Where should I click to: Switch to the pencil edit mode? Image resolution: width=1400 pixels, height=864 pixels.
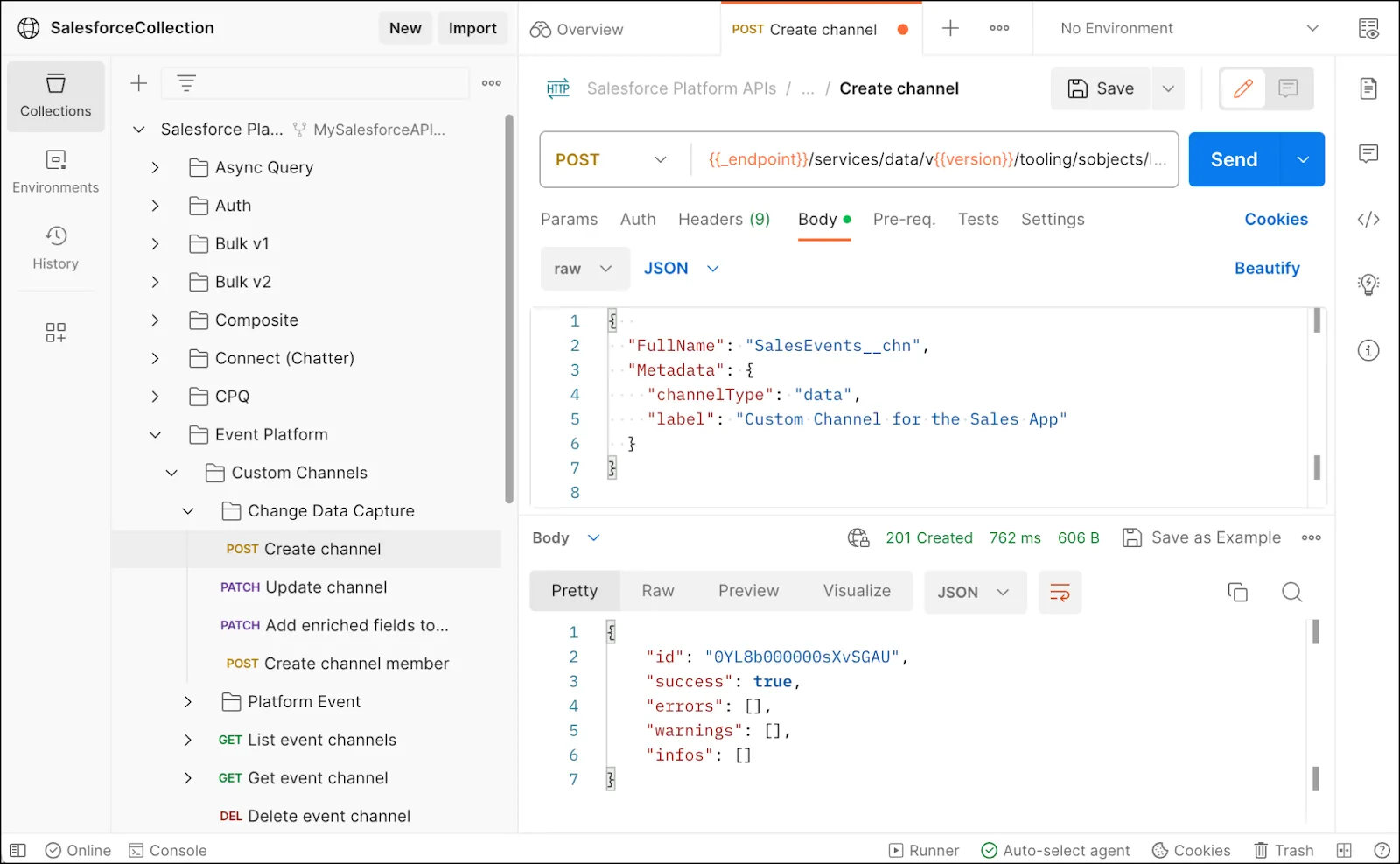(x=1243, y=88)
